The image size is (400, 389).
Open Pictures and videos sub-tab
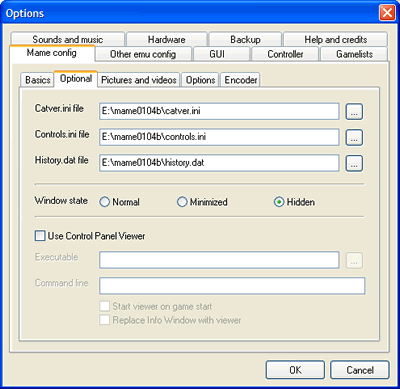click(139, 80)
